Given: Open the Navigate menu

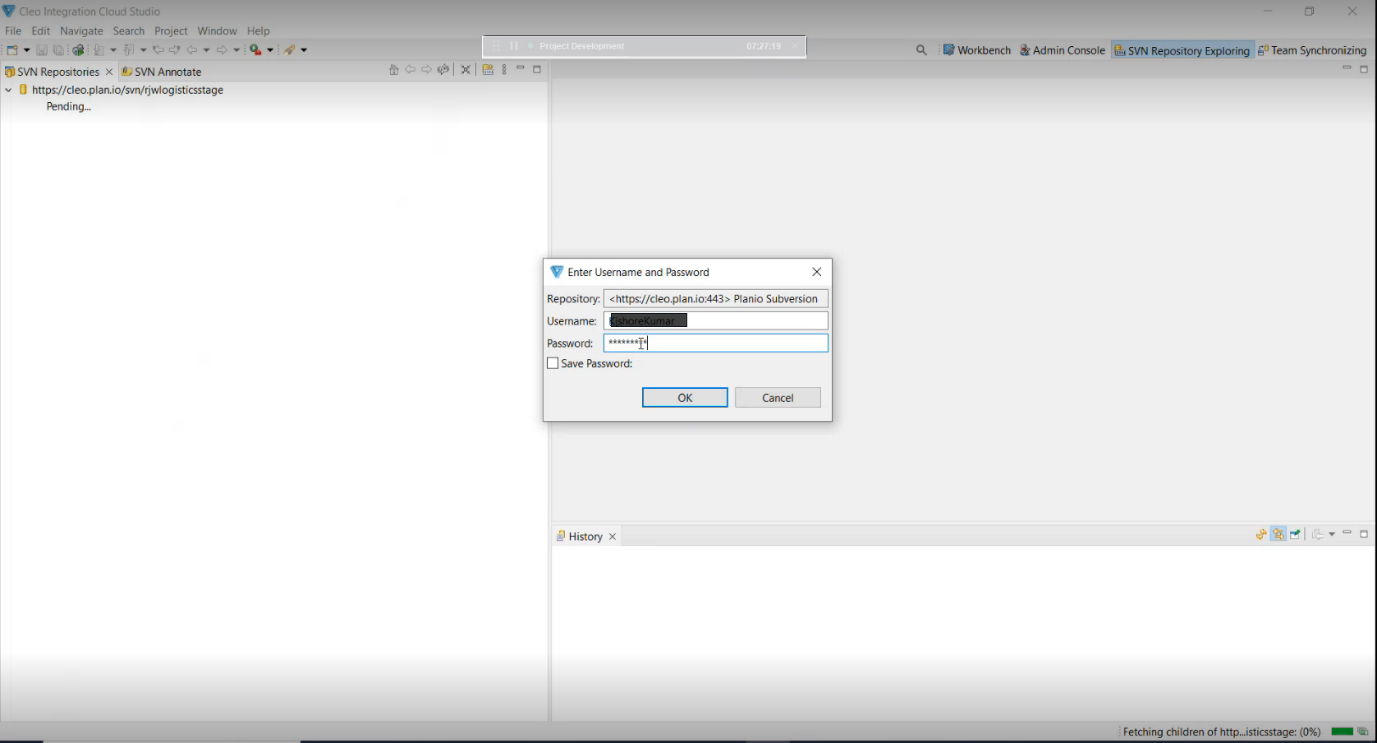Looking at the screenshot, I should click(x=81, y=31).
